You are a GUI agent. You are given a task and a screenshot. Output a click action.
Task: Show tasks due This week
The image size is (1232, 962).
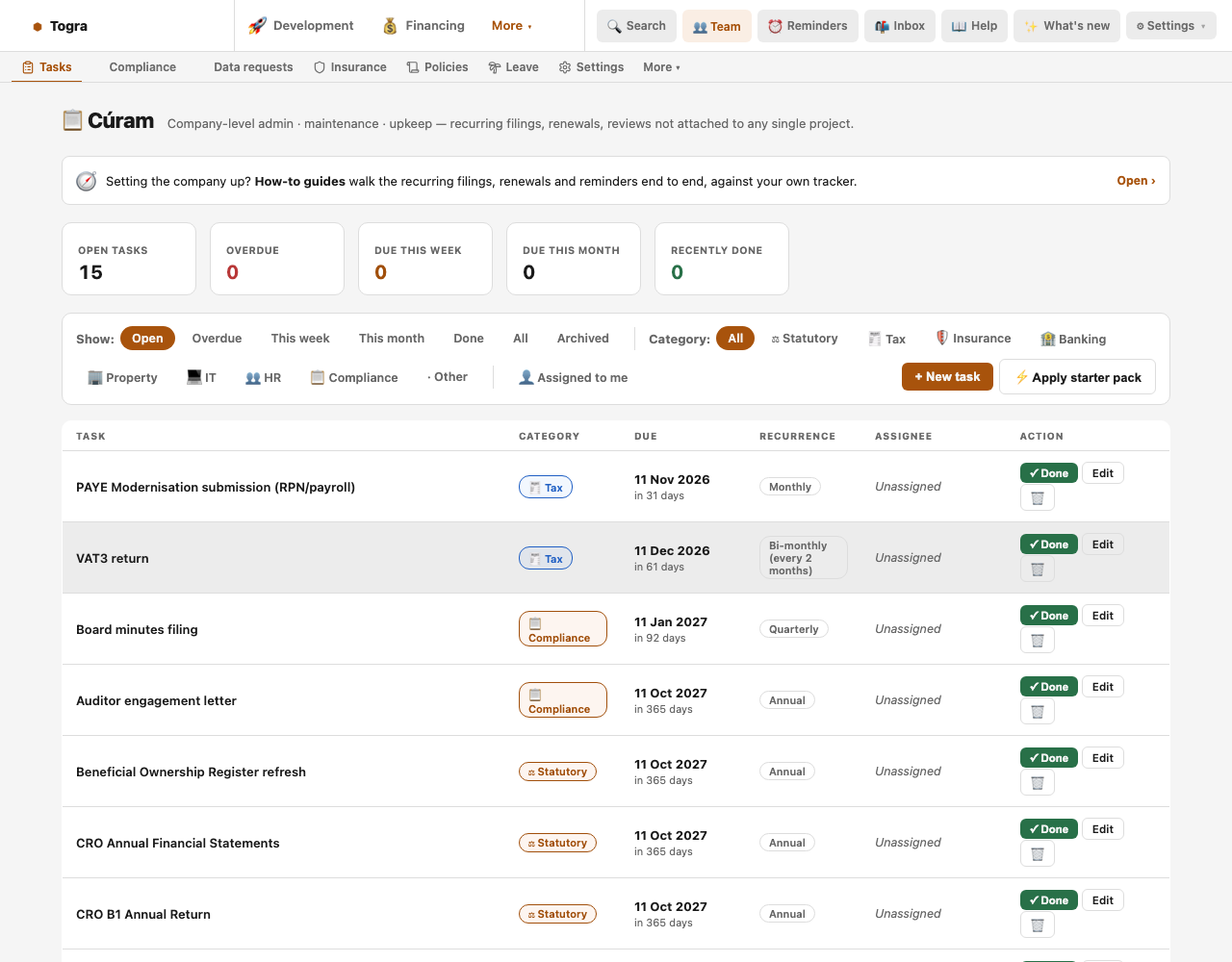point(300,339)
